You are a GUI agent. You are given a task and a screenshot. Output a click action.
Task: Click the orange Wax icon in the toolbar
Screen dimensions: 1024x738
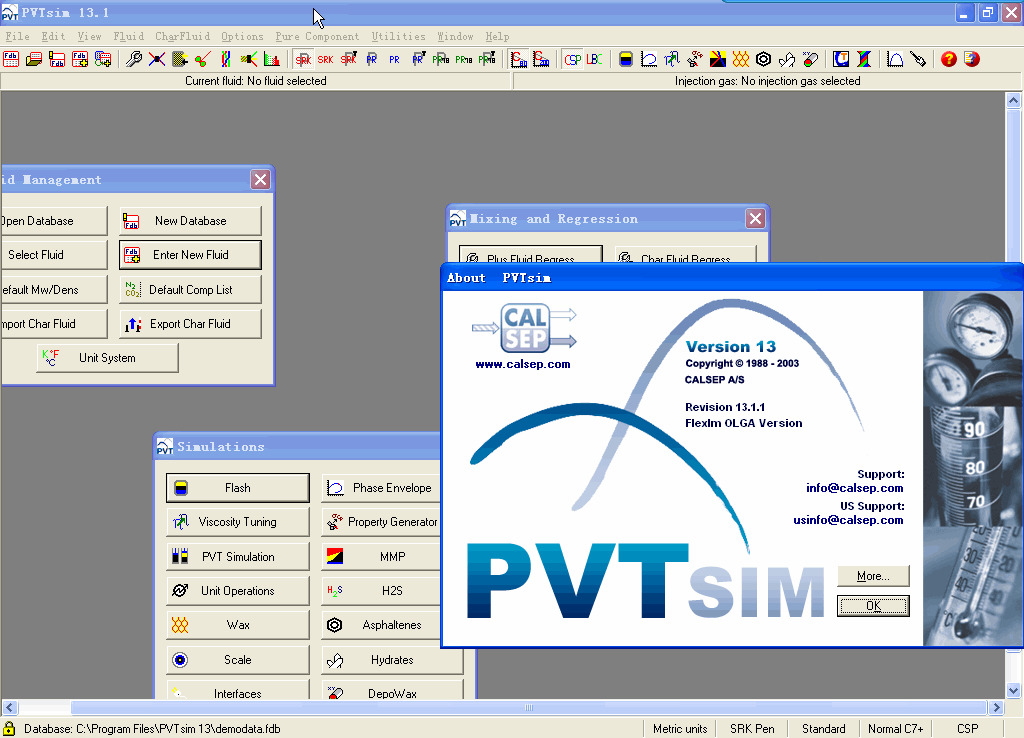[741, 59]
